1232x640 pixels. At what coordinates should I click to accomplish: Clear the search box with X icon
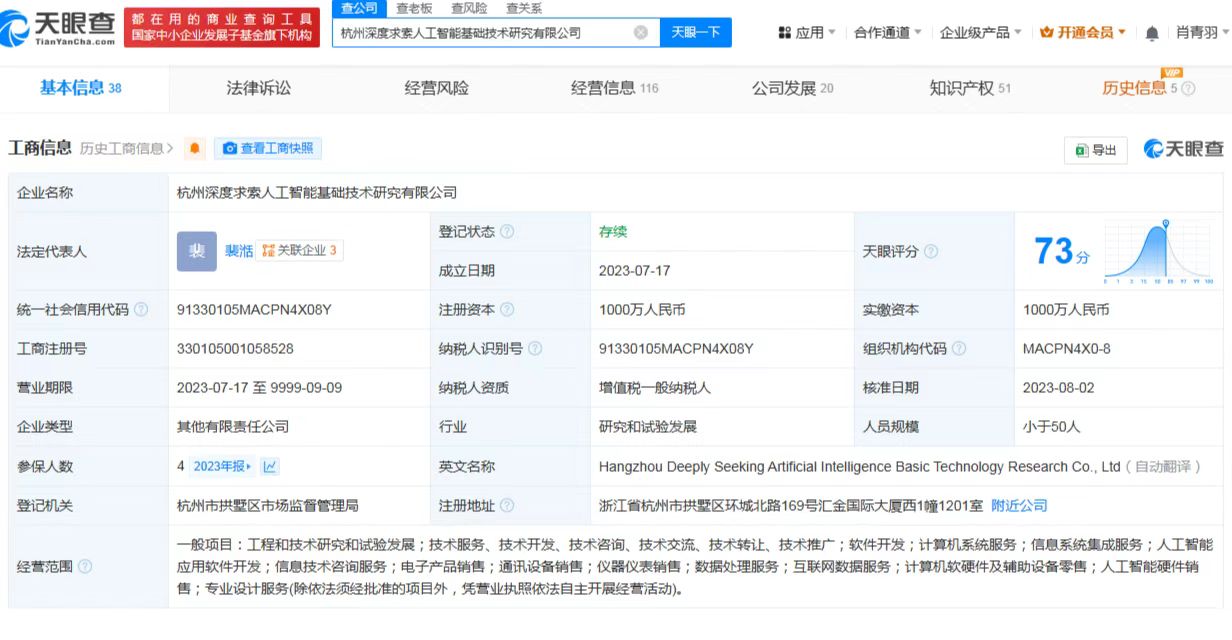pos(641,32)
